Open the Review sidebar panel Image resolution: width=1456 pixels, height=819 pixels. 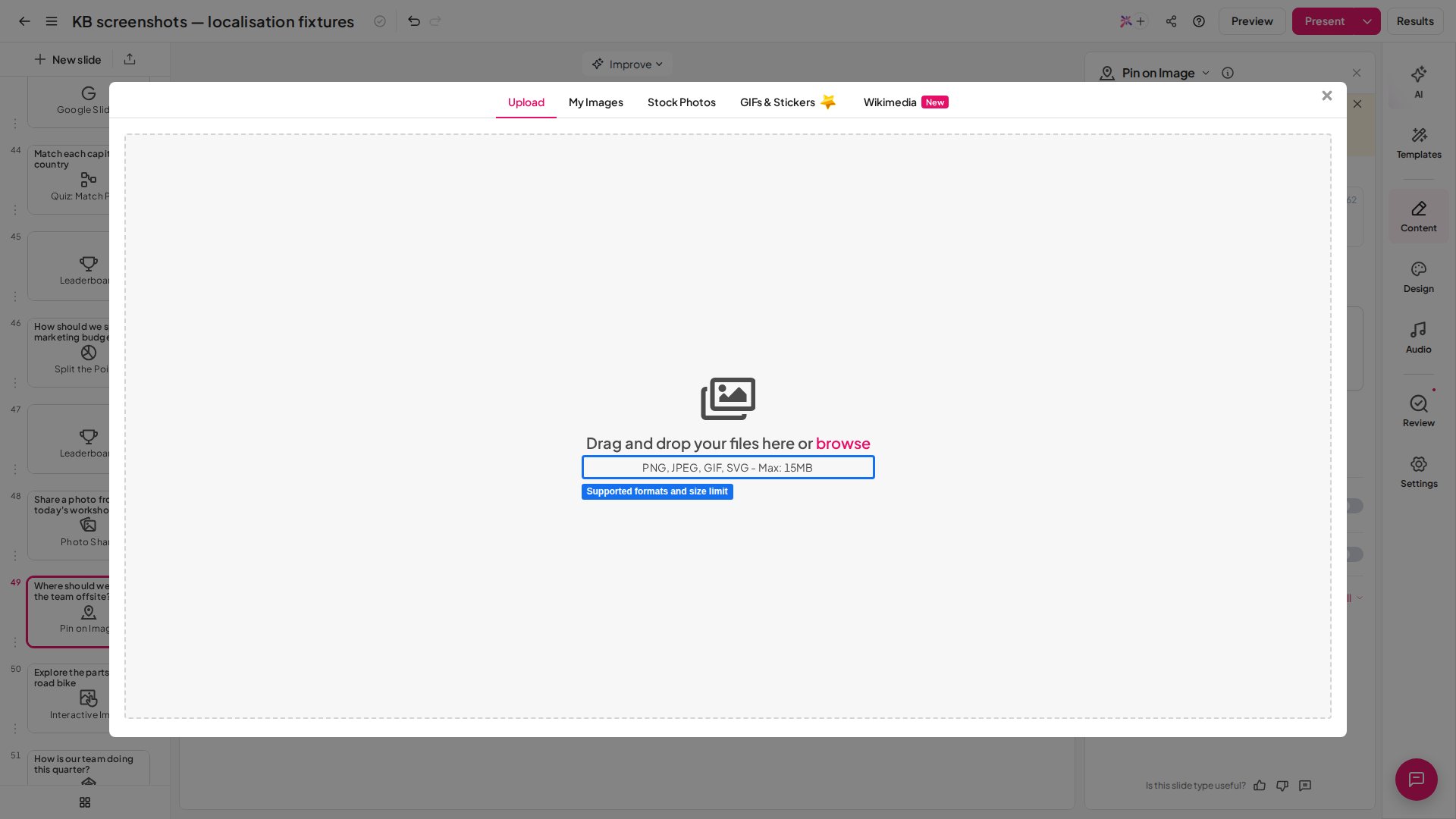pos(1418,412)
